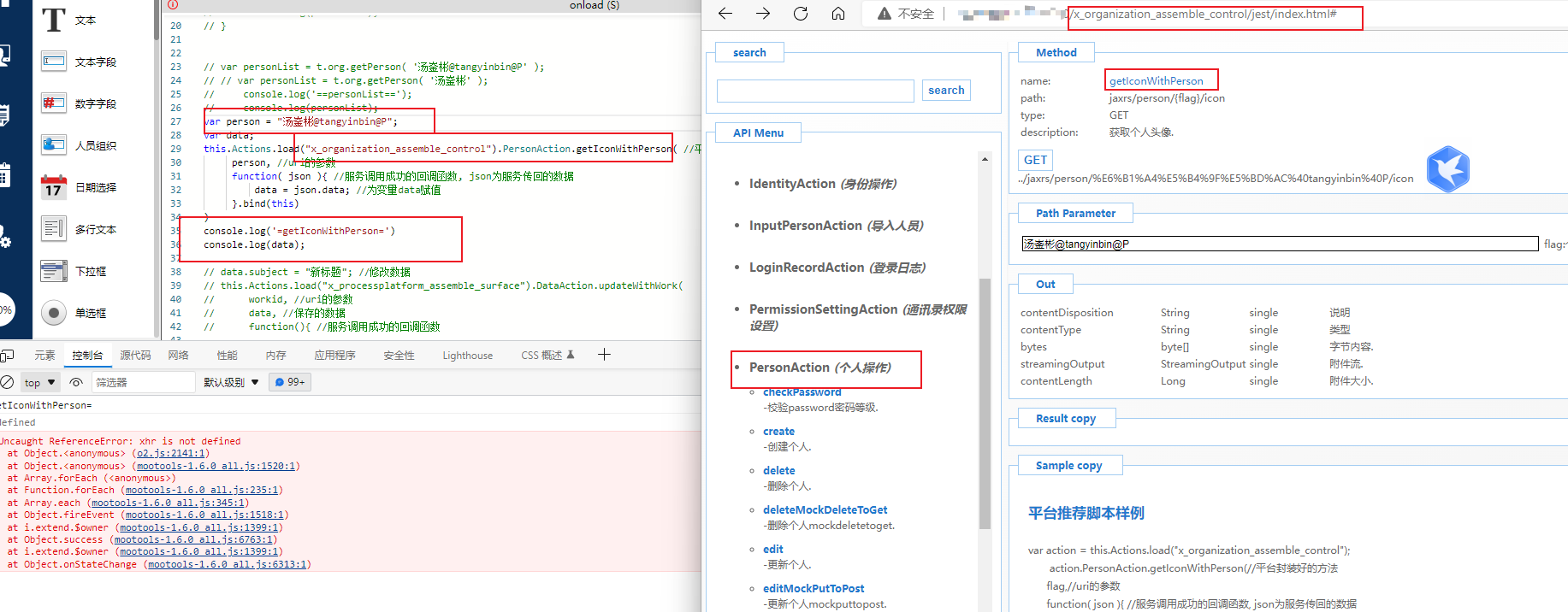
Task: Select the 单选框 radio button component
Action: pos(54,313)
